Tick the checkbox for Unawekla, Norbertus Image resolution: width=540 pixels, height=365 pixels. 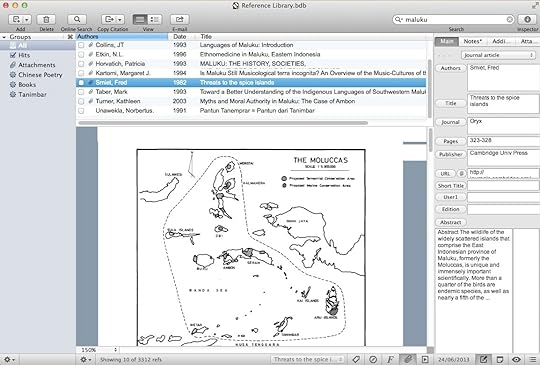[81, 111]
